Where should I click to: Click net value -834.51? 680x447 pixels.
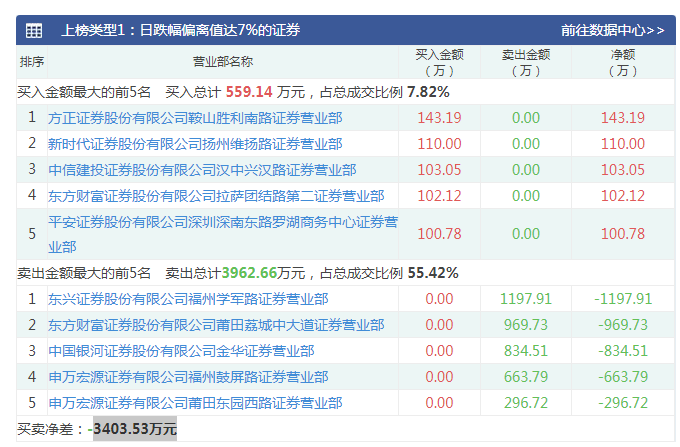coord(623,351)
